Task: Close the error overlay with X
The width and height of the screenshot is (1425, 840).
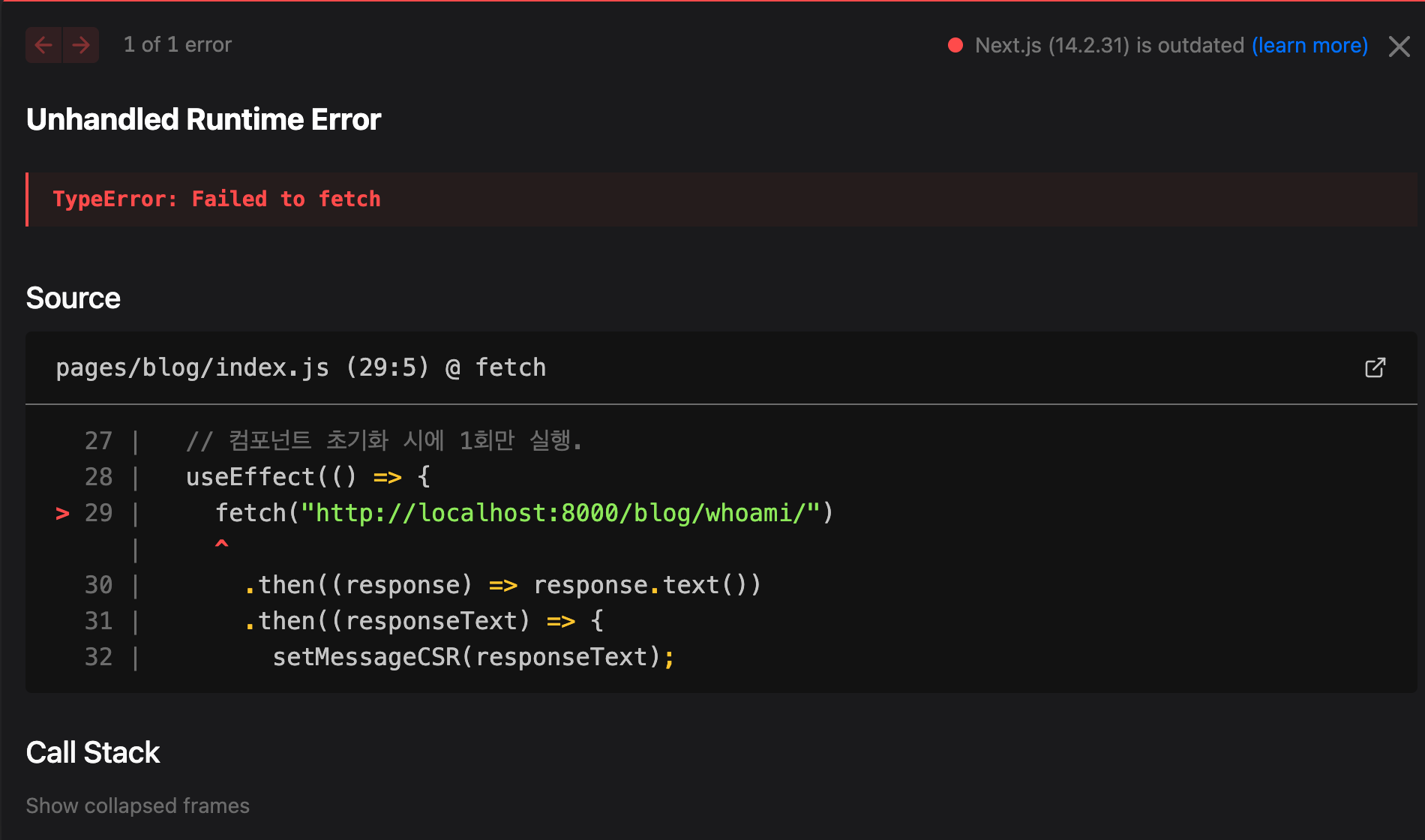Action: pos(1399,46)
